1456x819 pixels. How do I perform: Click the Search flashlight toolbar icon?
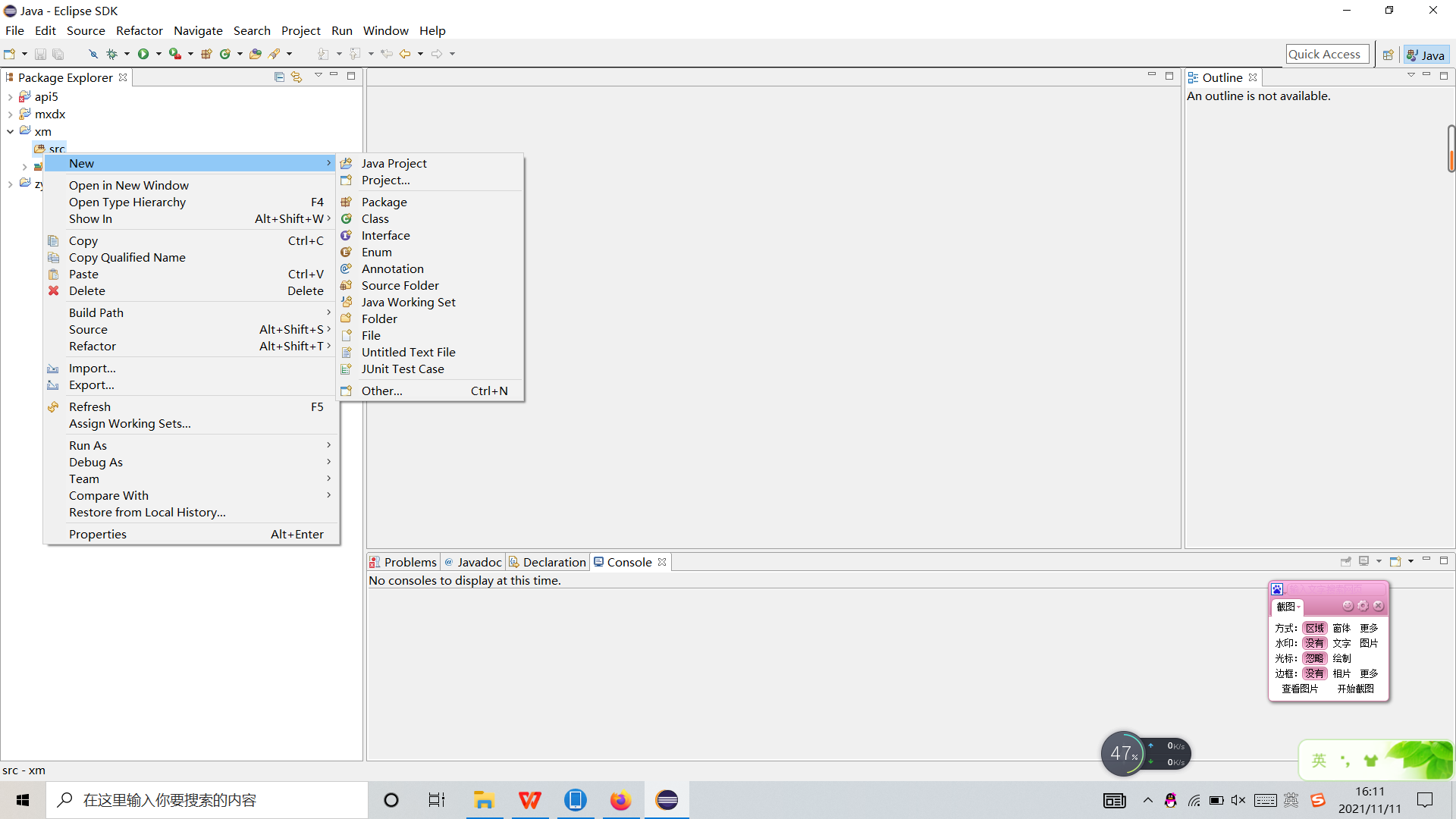point(275,54)
